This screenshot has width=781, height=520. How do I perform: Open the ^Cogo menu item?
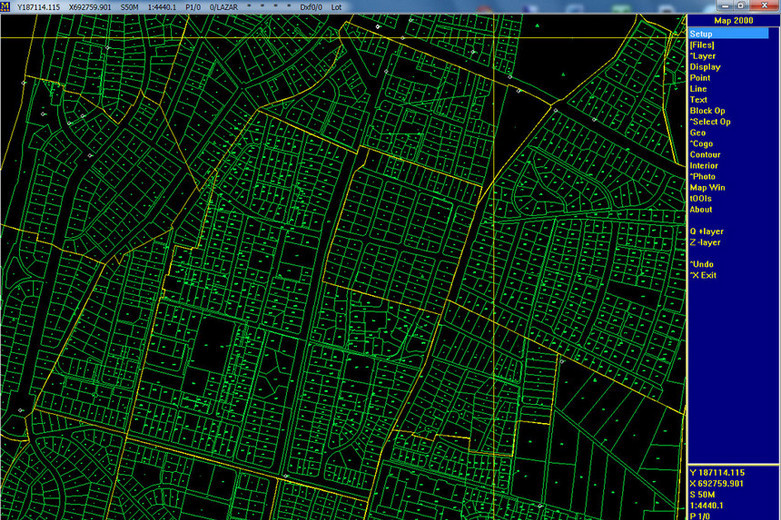pos(701,143)
